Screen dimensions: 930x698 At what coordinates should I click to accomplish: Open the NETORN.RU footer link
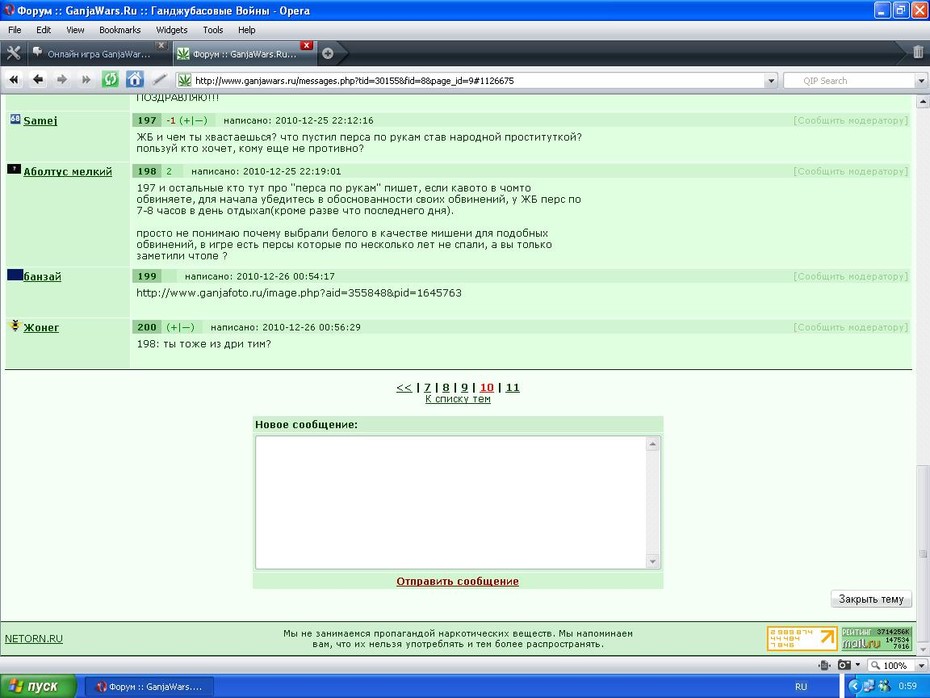34,639
